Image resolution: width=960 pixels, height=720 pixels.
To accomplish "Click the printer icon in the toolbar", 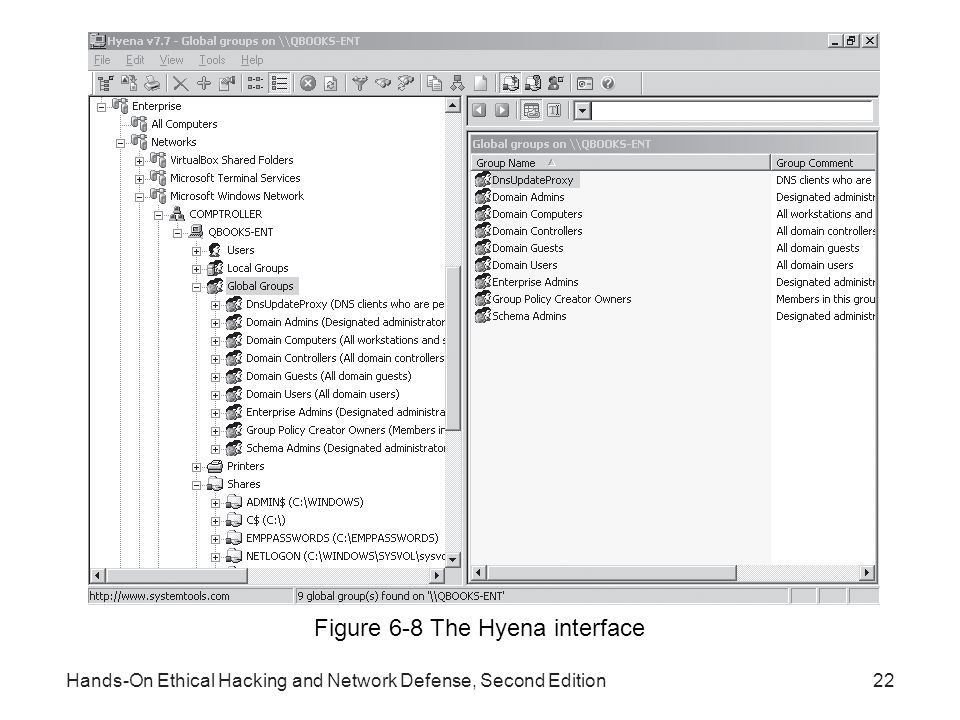I will [152, 83].
